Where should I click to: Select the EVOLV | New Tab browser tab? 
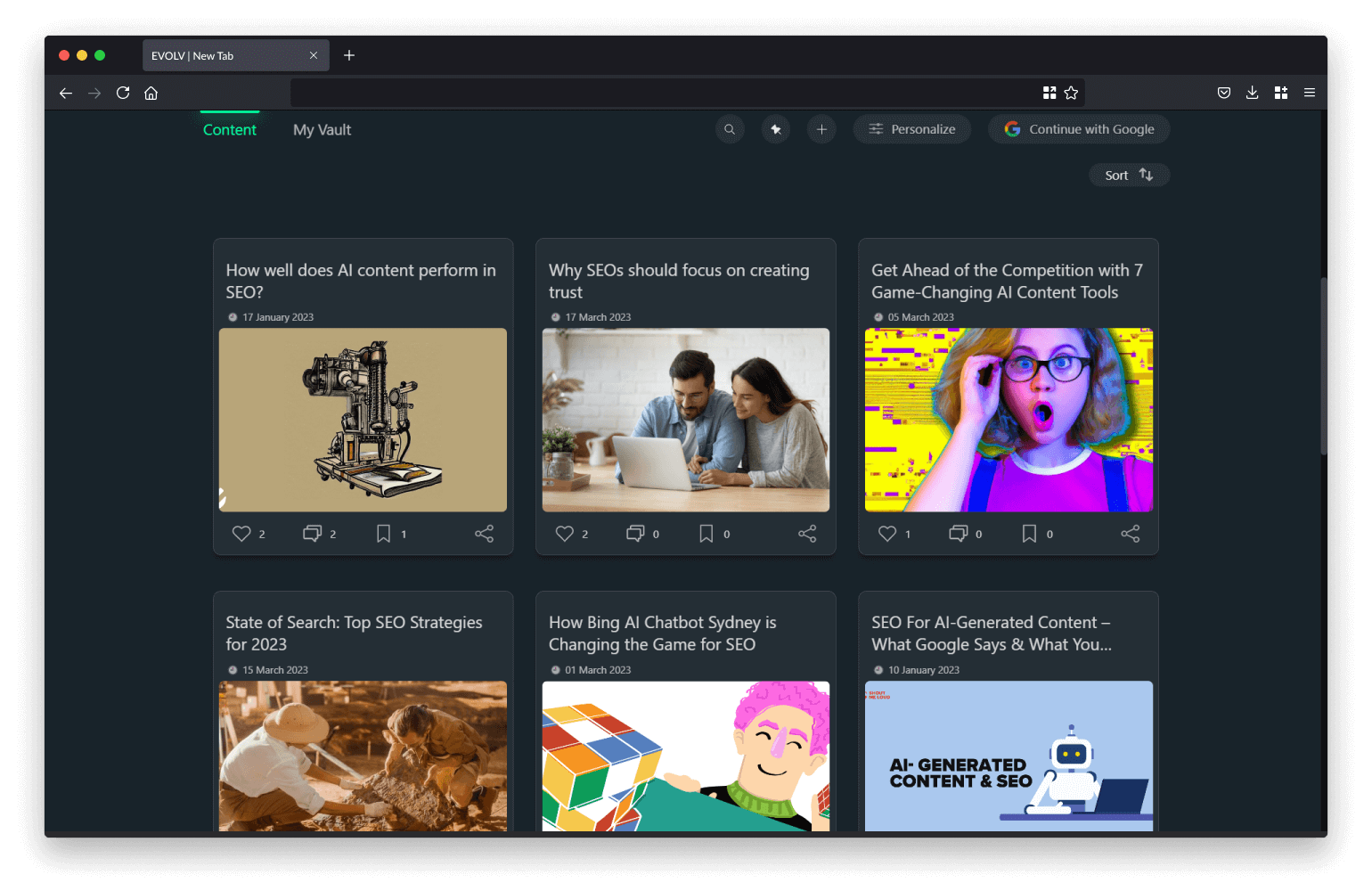[x=236, y=55]
